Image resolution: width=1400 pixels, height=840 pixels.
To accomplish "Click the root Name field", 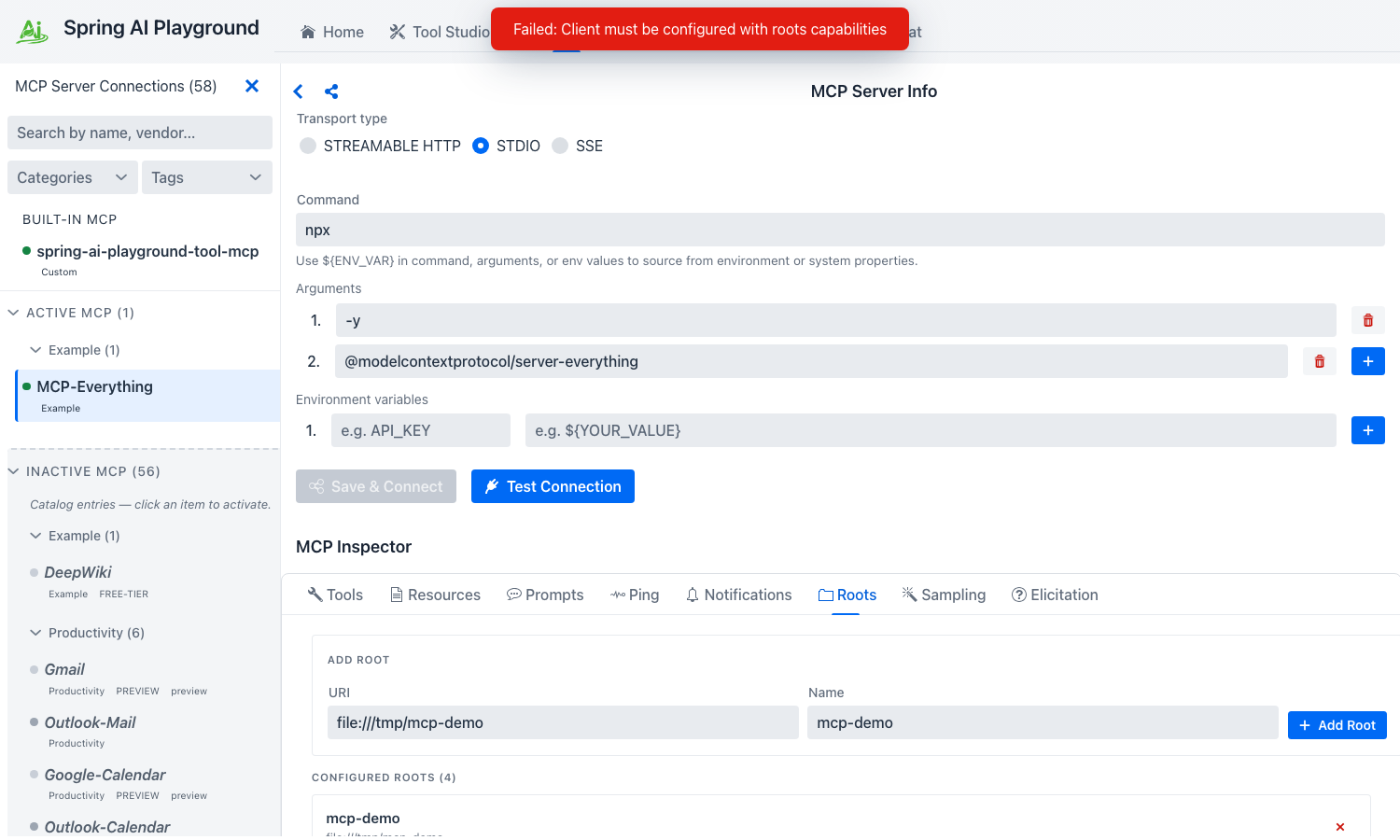I will [x=1043, y=722].
